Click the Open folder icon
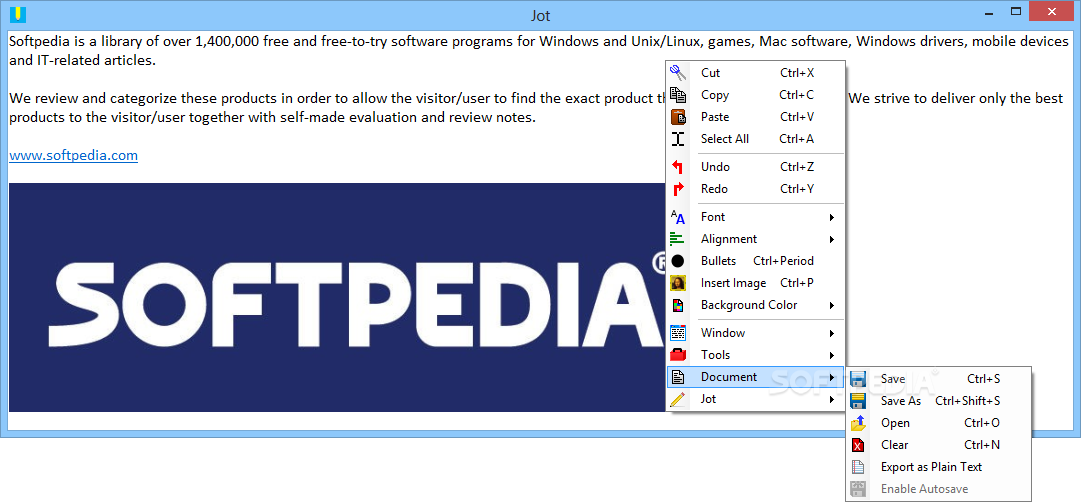1081x502 pixels. click(858, 423)
